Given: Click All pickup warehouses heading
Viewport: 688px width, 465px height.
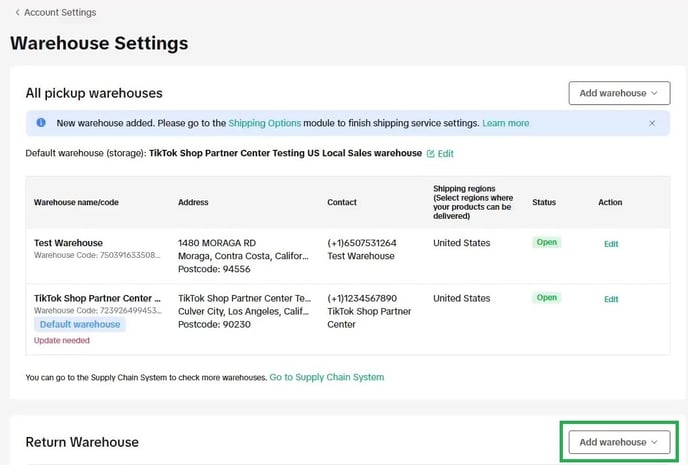Looking at the screenshot, I should 94,93.
